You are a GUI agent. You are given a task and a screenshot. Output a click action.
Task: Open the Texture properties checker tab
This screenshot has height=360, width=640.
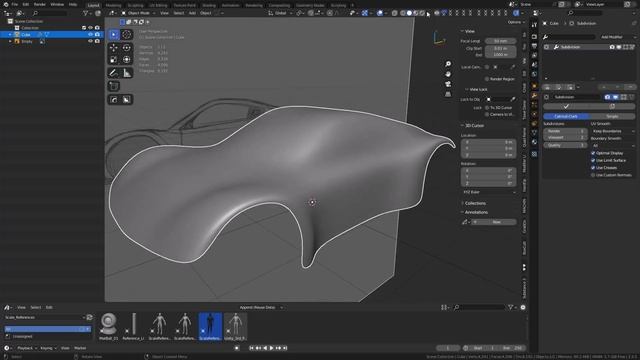point(534,154)
